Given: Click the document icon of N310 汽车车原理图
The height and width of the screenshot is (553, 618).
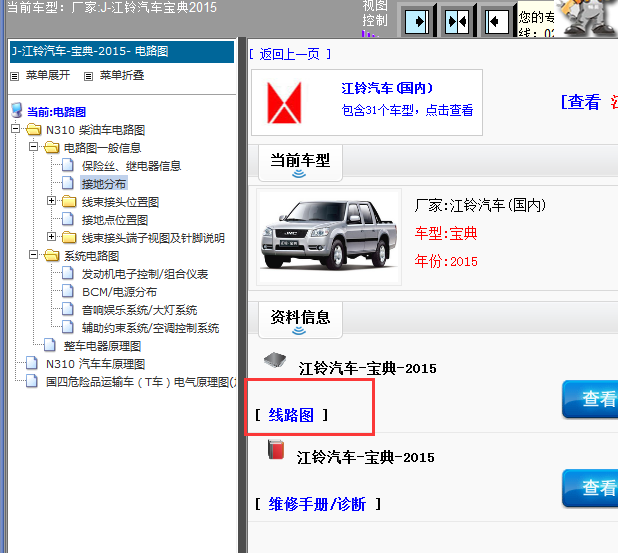Looking at the screenshot, I should coord(32,363).
